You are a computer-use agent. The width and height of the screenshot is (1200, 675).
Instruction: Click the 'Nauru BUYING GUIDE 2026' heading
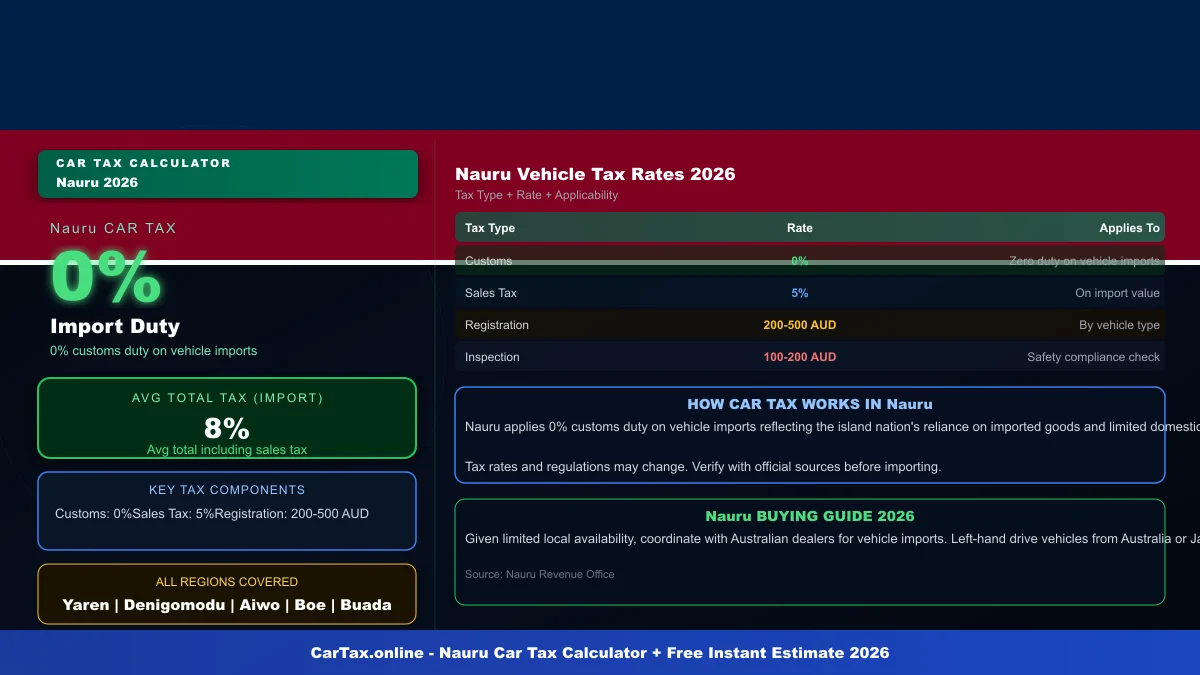click(810, 517)
